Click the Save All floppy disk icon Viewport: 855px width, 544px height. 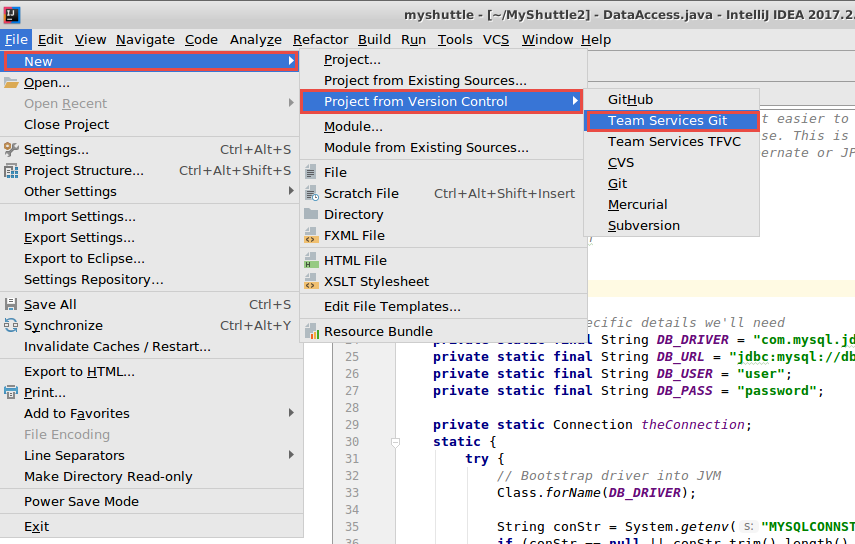[x=11, y=304]
